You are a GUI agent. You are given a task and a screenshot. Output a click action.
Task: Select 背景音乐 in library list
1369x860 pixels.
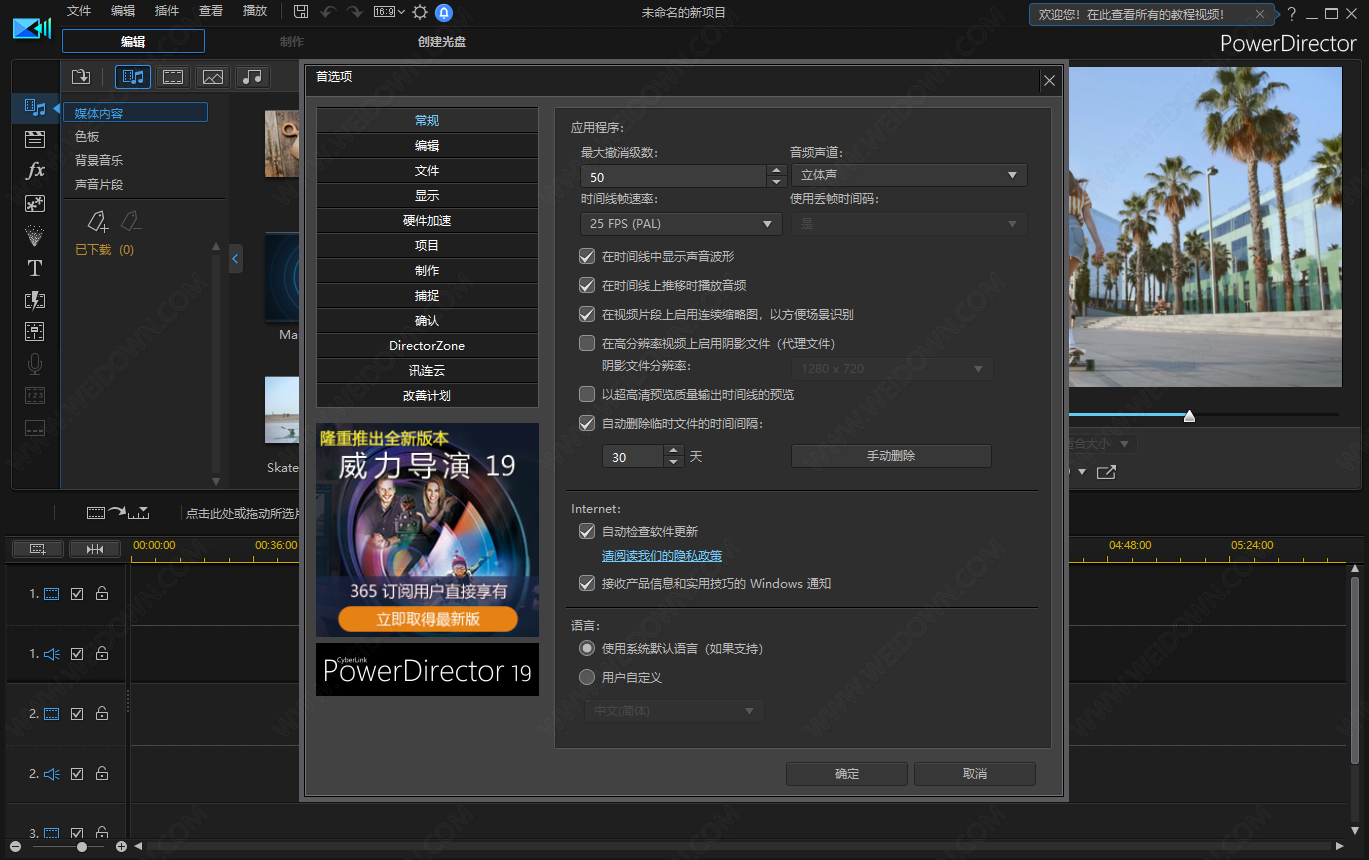(x=99, y=160)
